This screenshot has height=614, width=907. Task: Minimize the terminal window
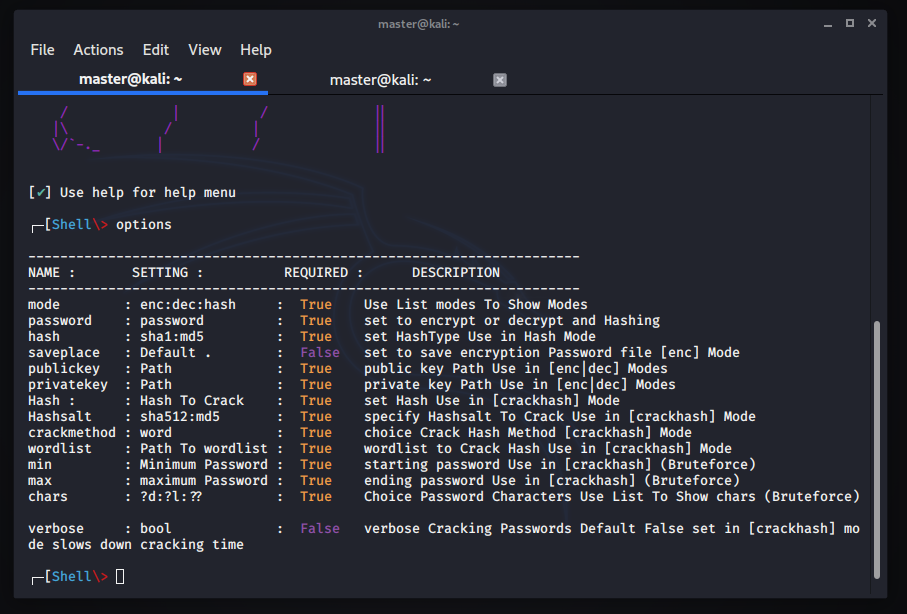coord(828,24)
